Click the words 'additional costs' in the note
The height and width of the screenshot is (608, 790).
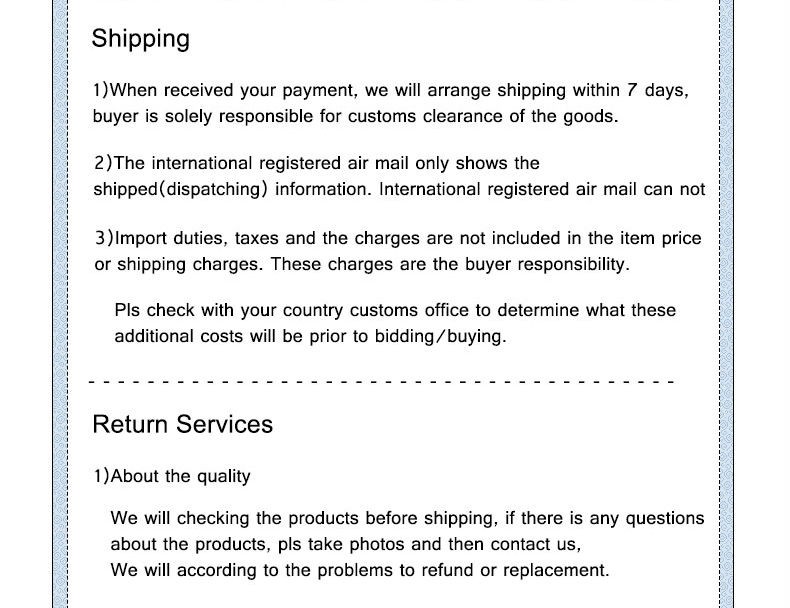coord(178,336)
